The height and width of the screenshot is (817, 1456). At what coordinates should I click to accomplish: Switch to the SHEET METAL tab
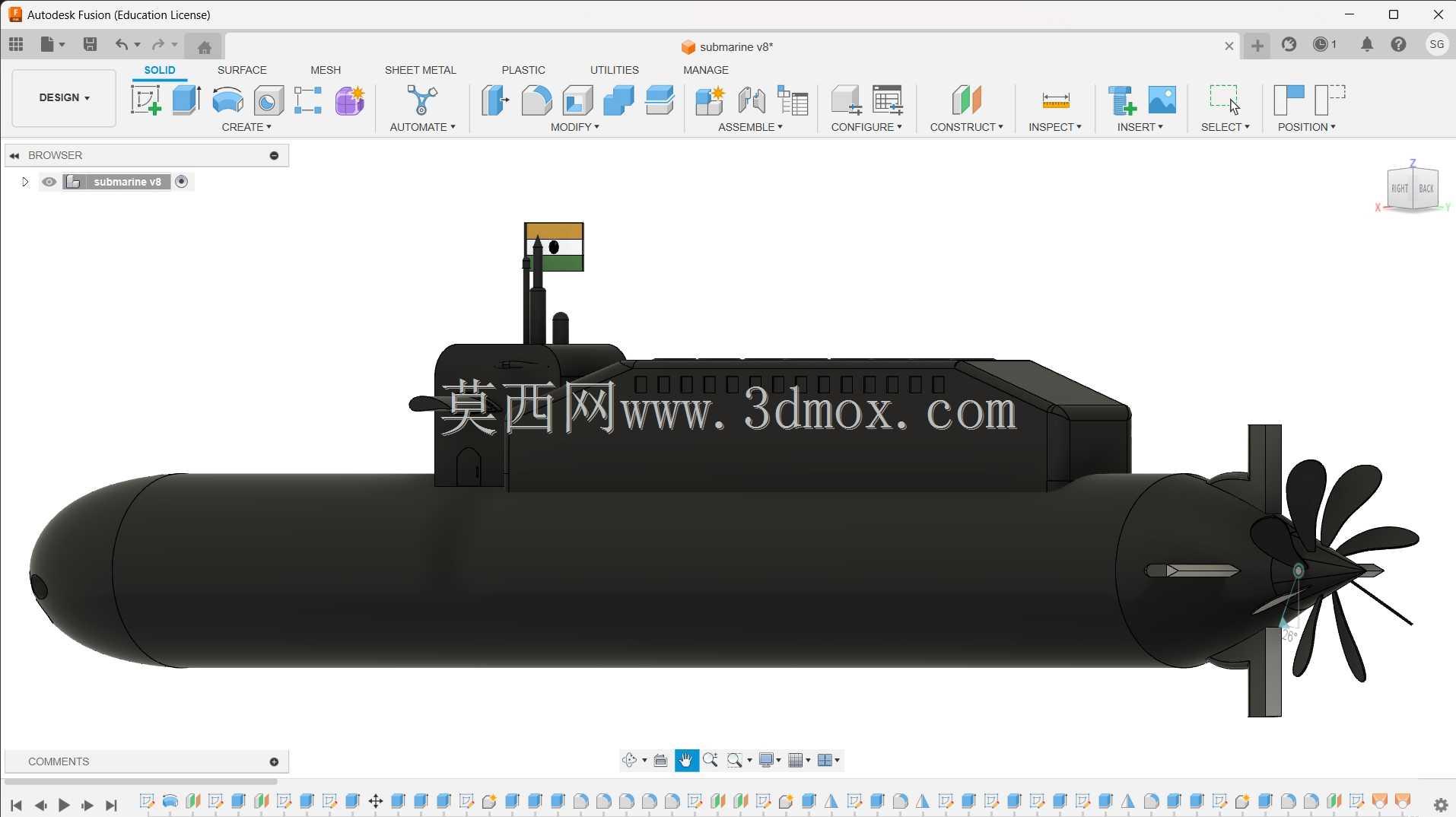point(420,70)
